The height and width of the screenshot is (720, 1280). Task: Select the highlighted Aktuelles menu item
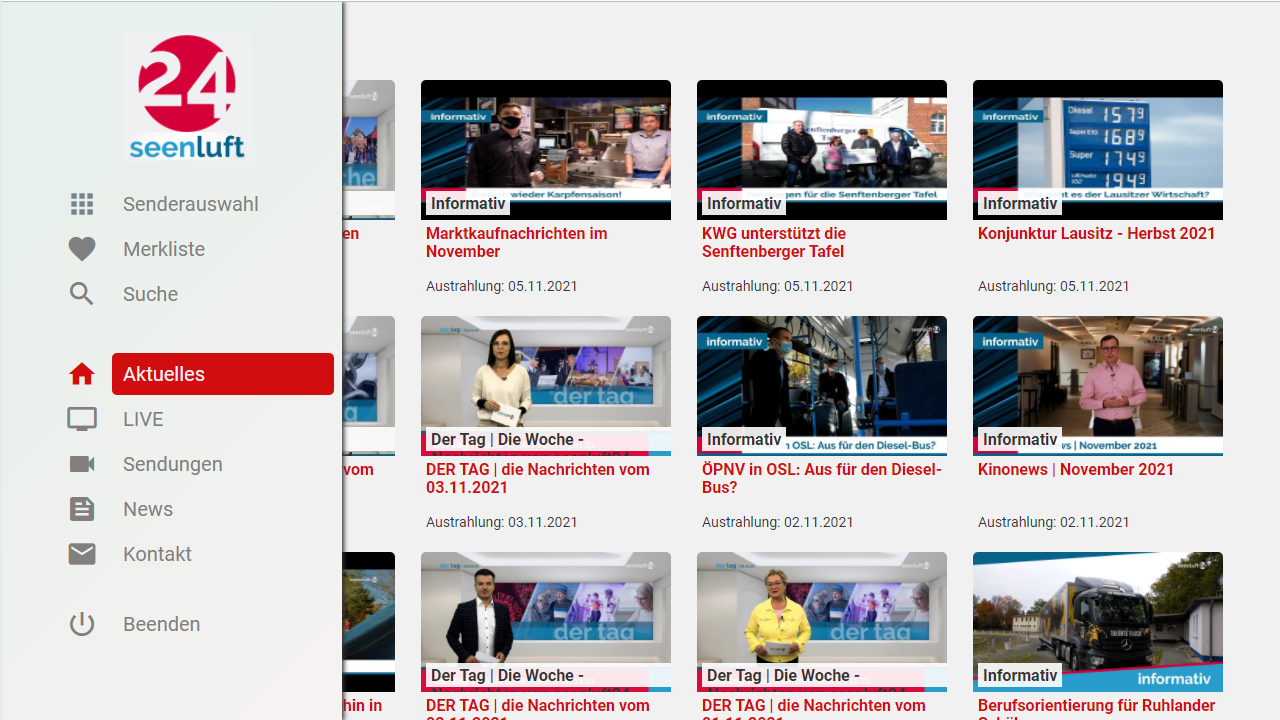coord(223,374)
